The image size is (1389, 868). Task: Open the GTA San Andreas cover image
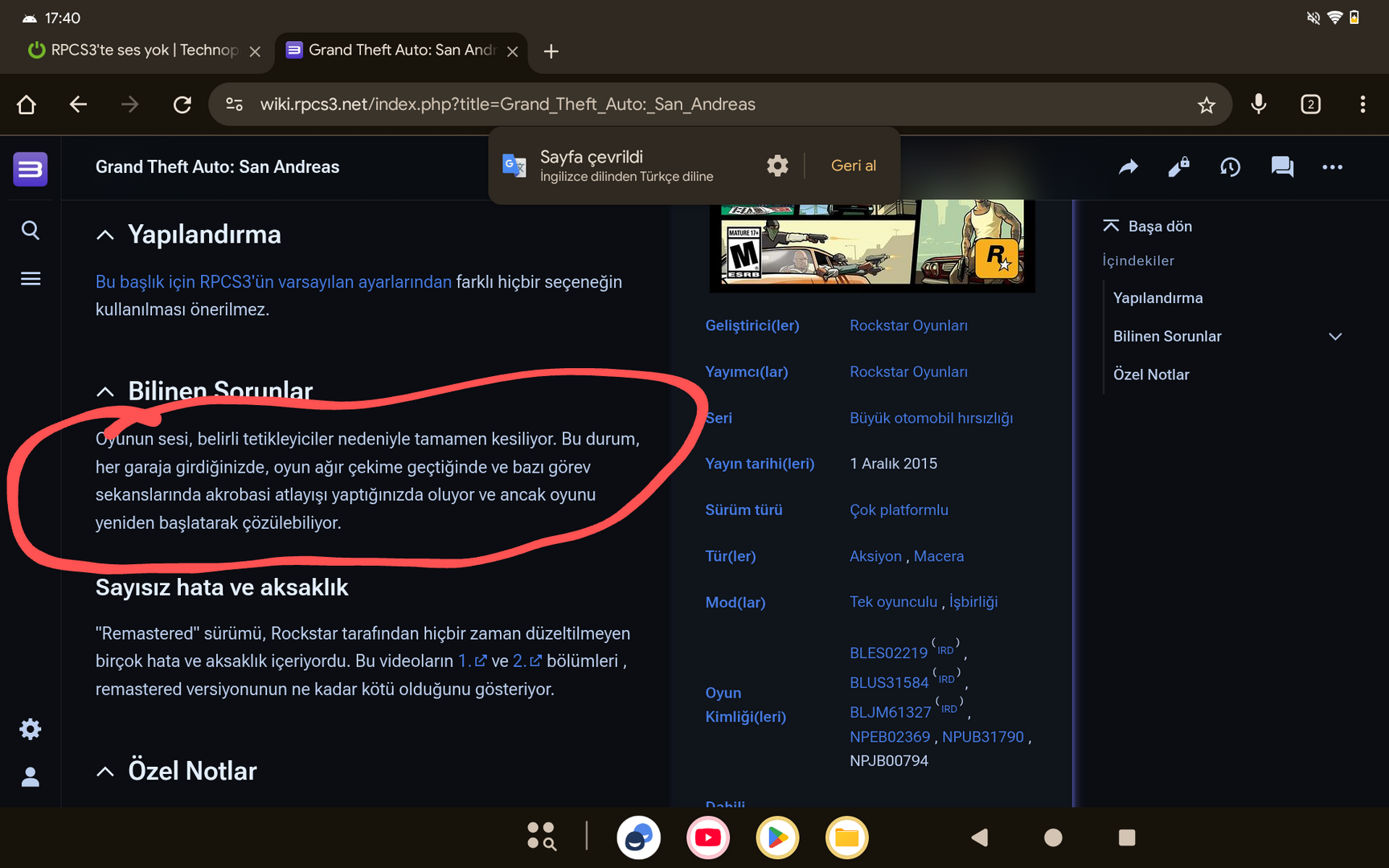872,245
